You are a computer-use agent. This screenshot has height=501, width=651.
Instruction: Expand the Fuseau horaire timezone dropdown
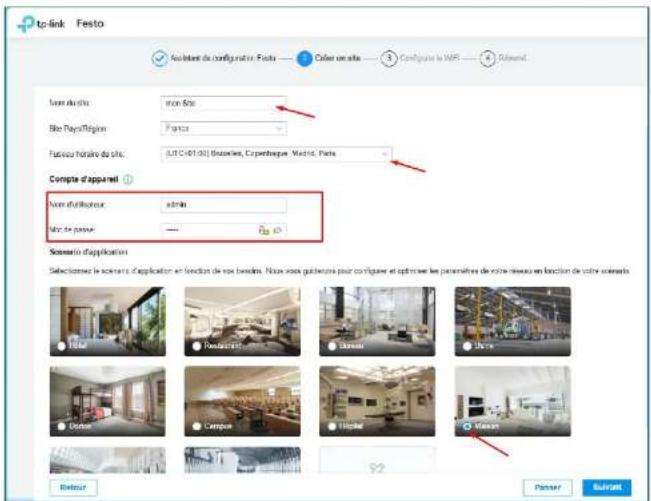click(276, 154)
